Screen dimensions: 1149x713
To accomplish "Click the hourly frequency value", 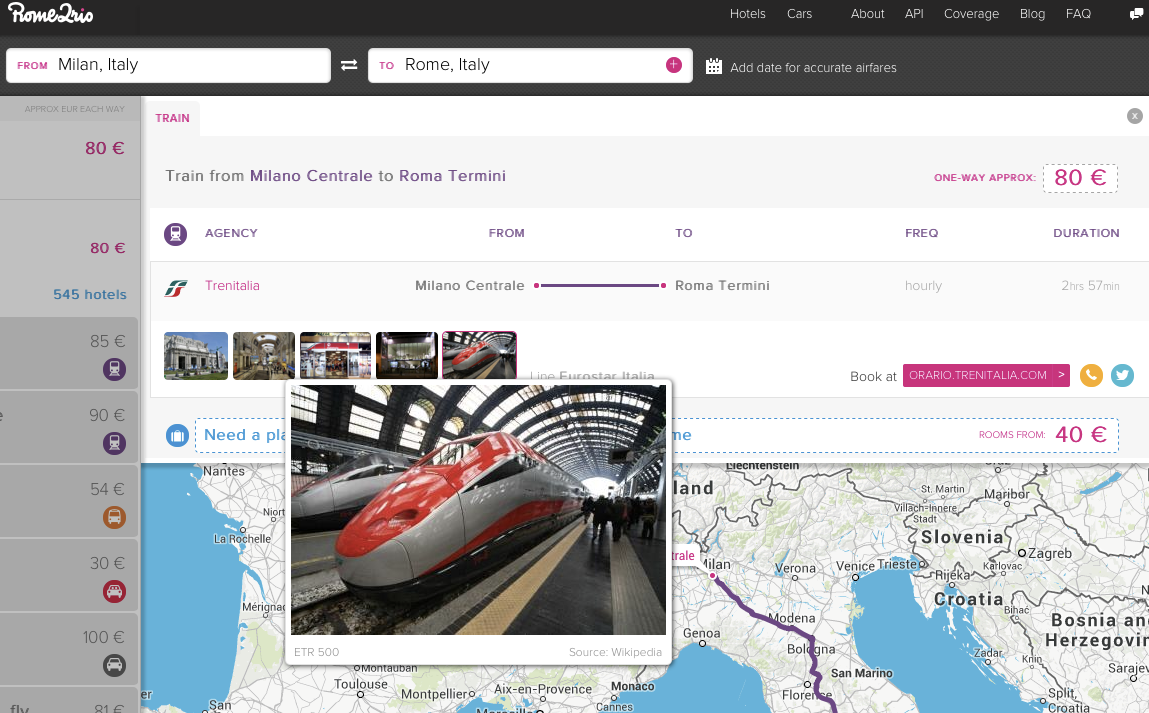I will pyautogui.click(x=923, y=286).
